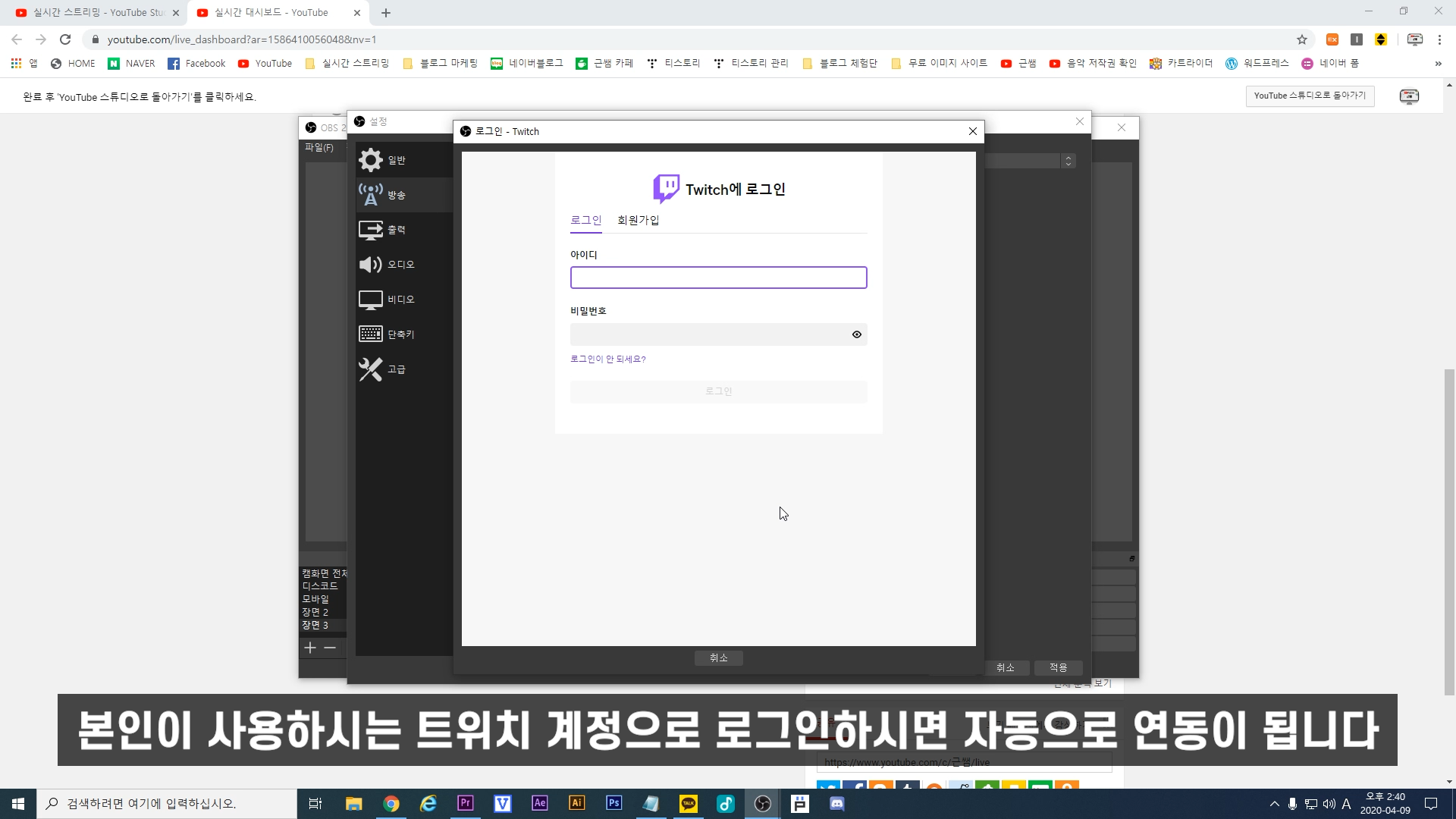This screenshot has width=1456, height=819.
Task: Select 장면 3 in the scene list
Action: (315, 625)
